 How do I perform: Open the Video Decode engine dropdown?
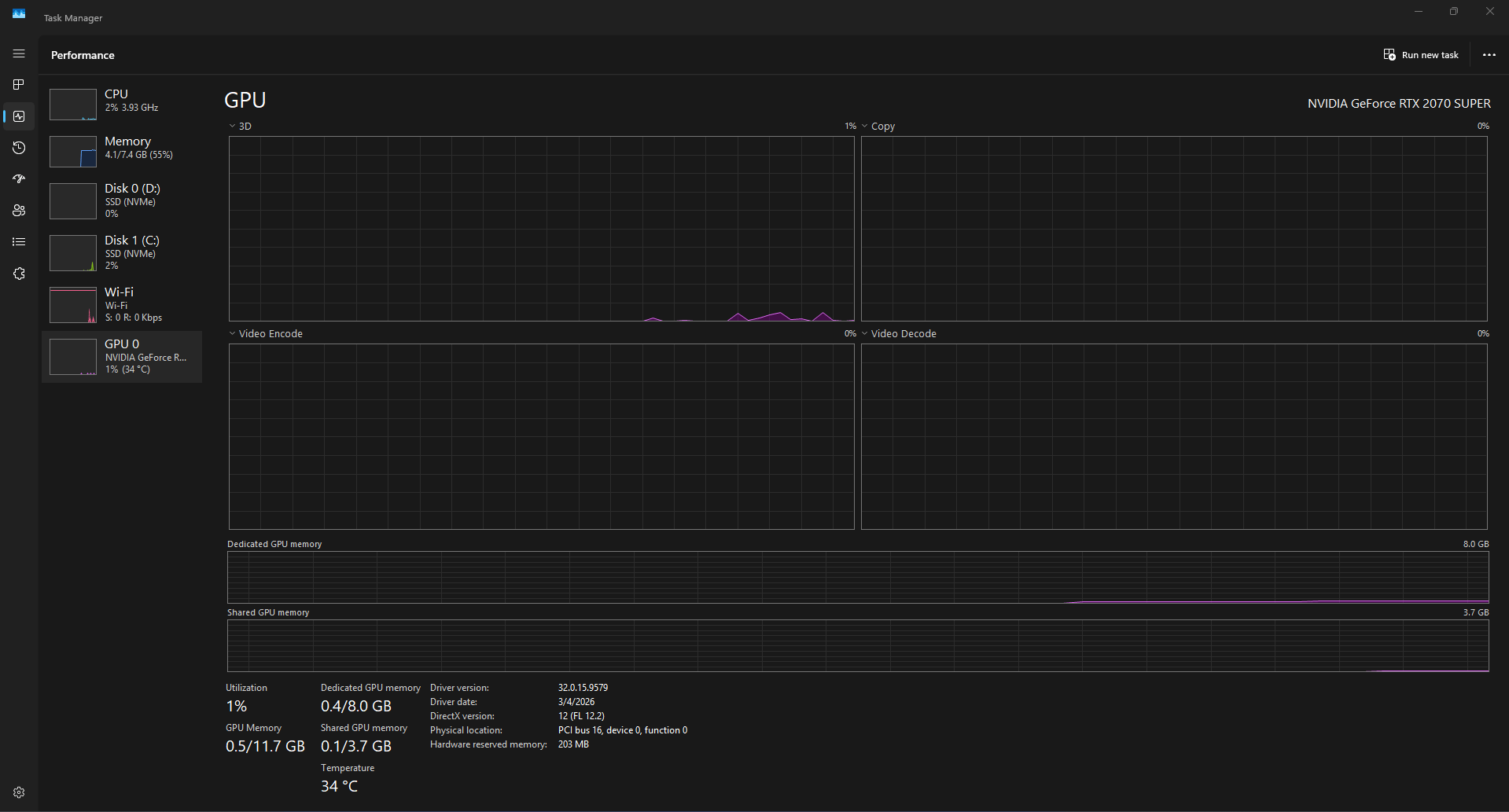point(899,333)
